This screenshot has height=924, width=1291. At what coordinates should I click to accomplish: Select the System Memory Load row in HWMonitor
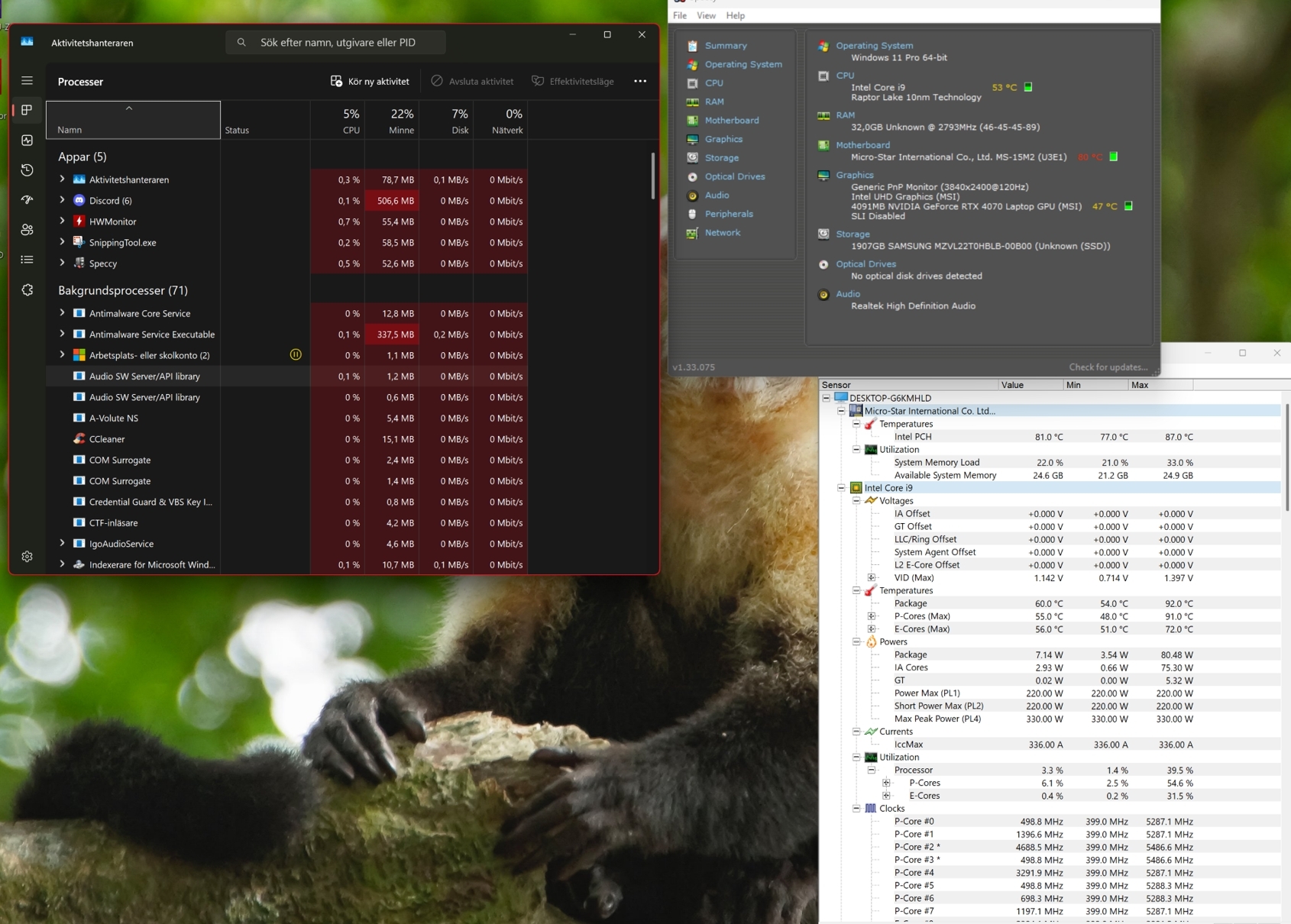[x=1043, y=463]
